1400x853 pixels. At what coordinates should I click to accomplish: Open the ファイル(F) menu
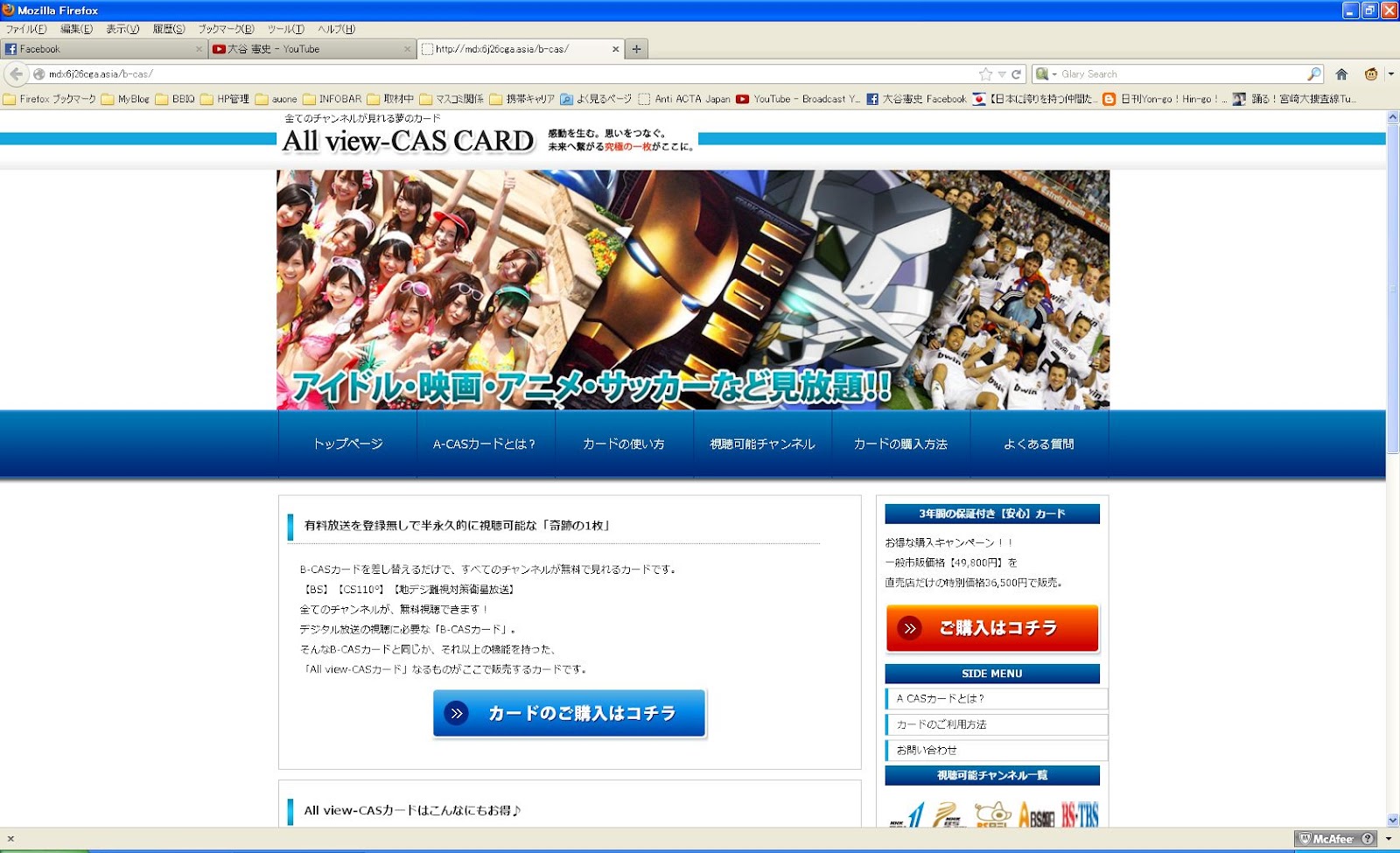(x=26, y=29)
